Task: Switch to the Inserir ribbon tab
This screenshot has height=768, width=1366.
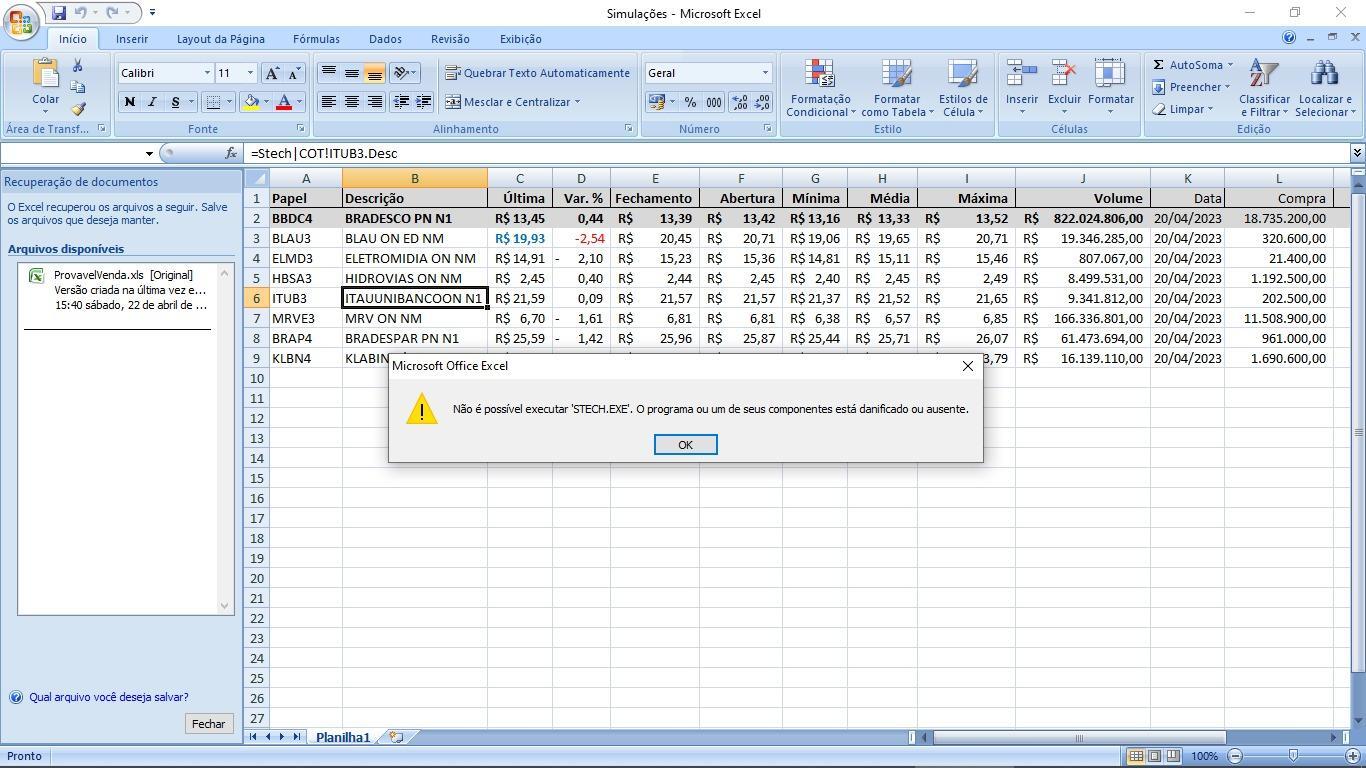Action: (132, 39)
